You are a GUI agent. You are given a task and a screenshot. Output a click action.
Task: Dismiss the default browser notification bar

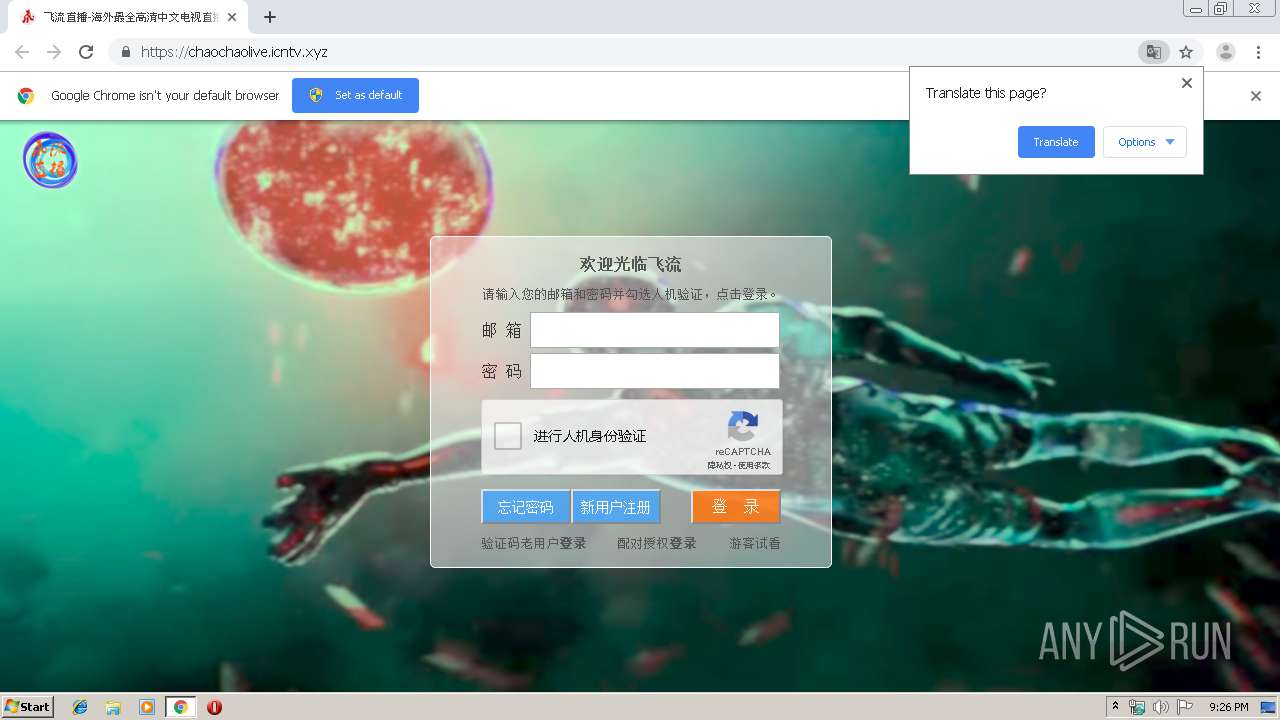[x=1256, y=96]
